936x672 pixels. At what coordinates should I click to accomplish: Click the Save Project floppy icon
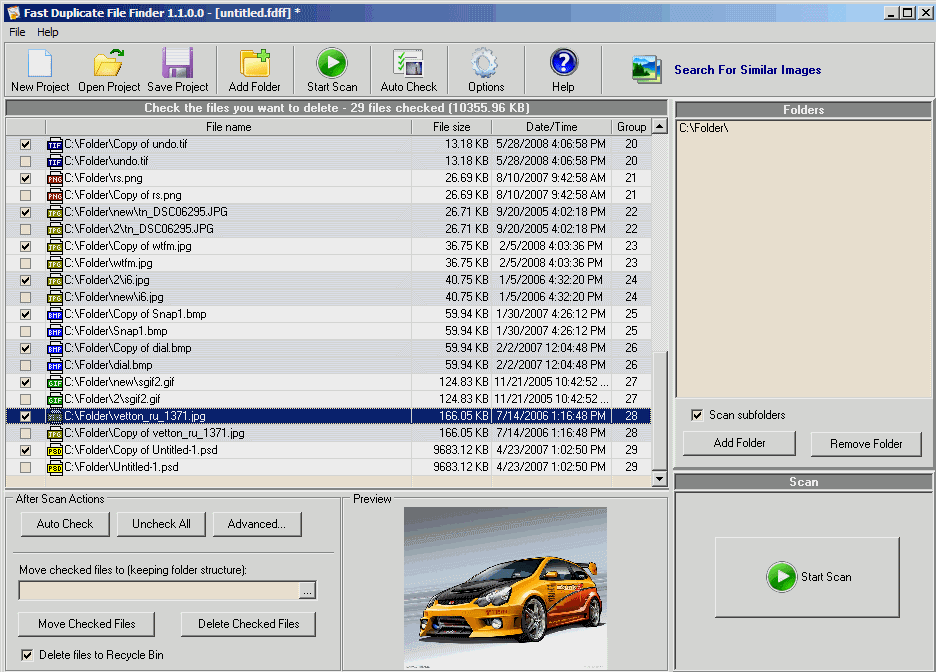pyautogui.click(x=178, y=64)
